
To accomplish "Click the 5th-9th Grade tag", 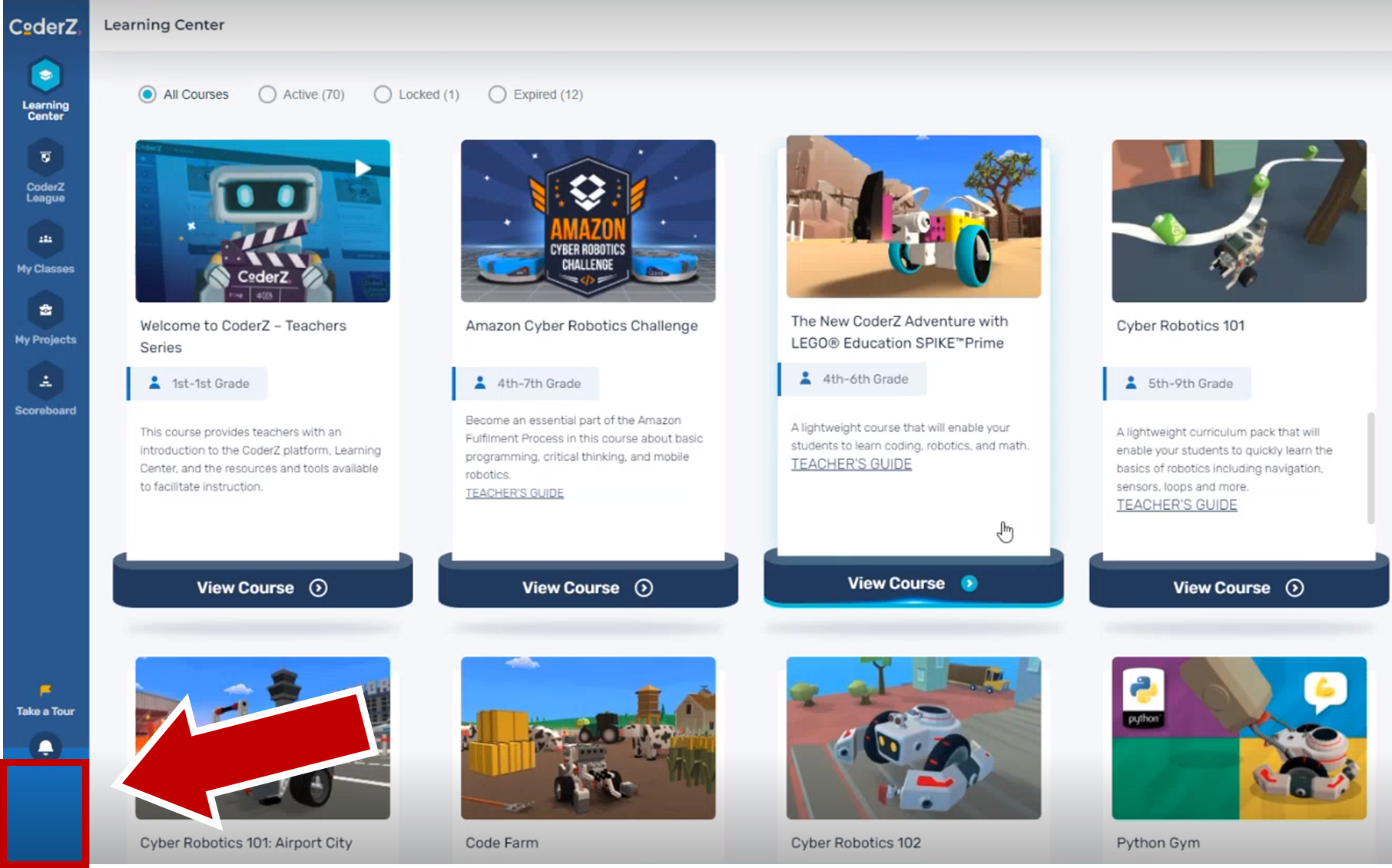I will [x=1178, y=383].
